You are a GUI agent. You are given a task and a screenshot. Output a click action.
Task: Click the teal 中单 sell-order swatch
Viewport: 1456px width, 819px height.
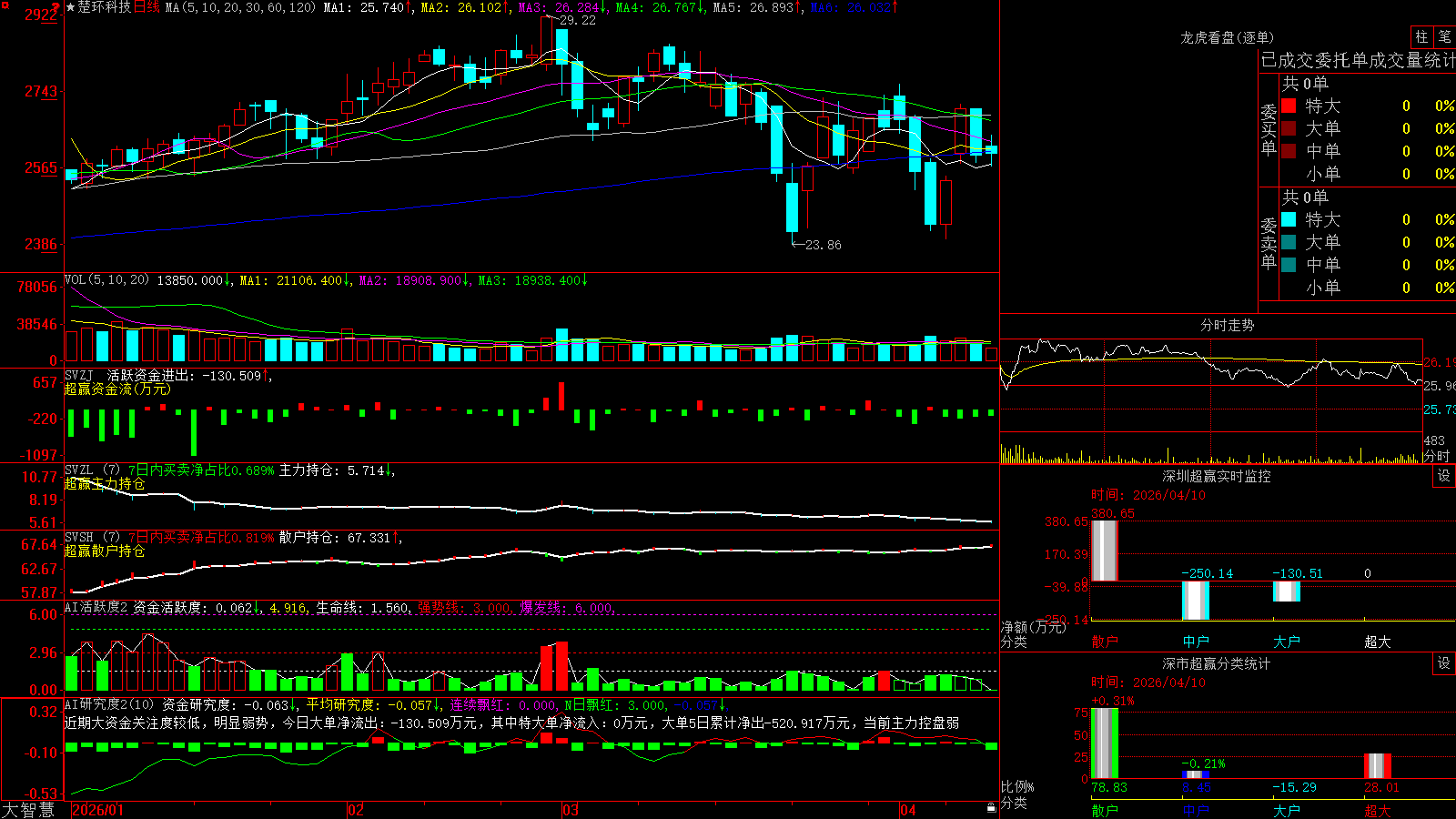point(1289,264)
